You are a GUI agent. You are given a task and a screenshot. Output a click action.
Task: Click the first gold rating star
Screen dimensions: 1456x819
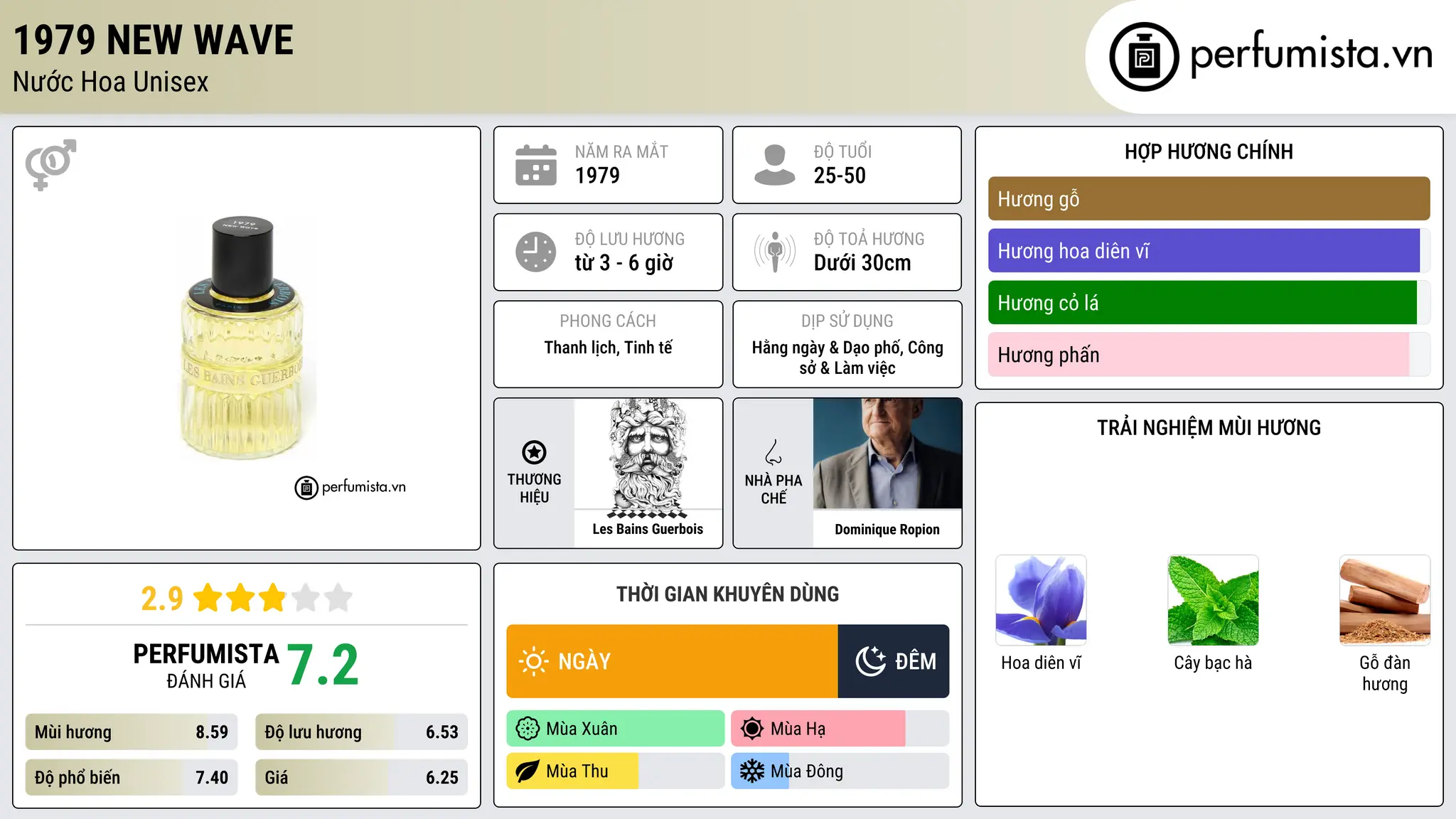[x=208, y=598]
